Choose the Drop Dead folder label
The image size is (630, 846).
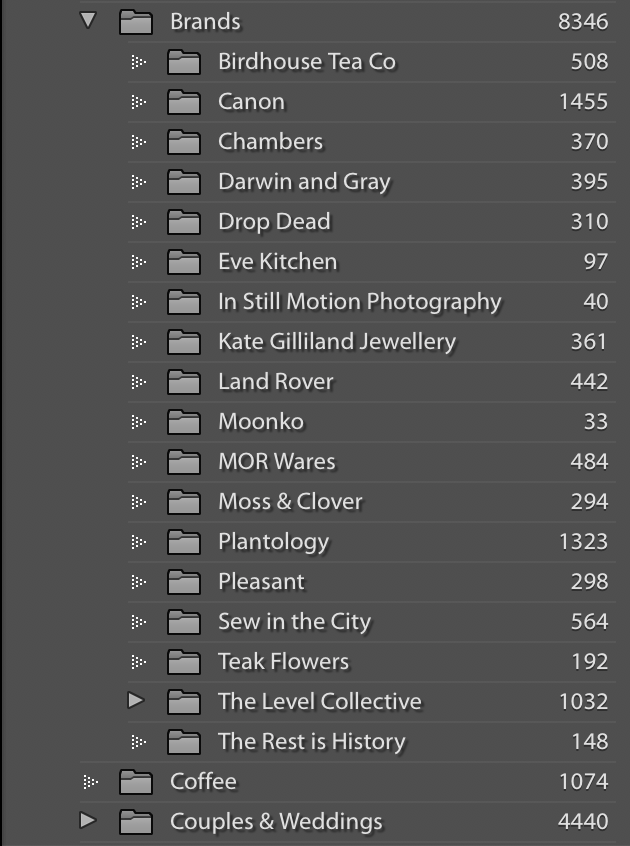pyautogui.click(x=275, y=222)
